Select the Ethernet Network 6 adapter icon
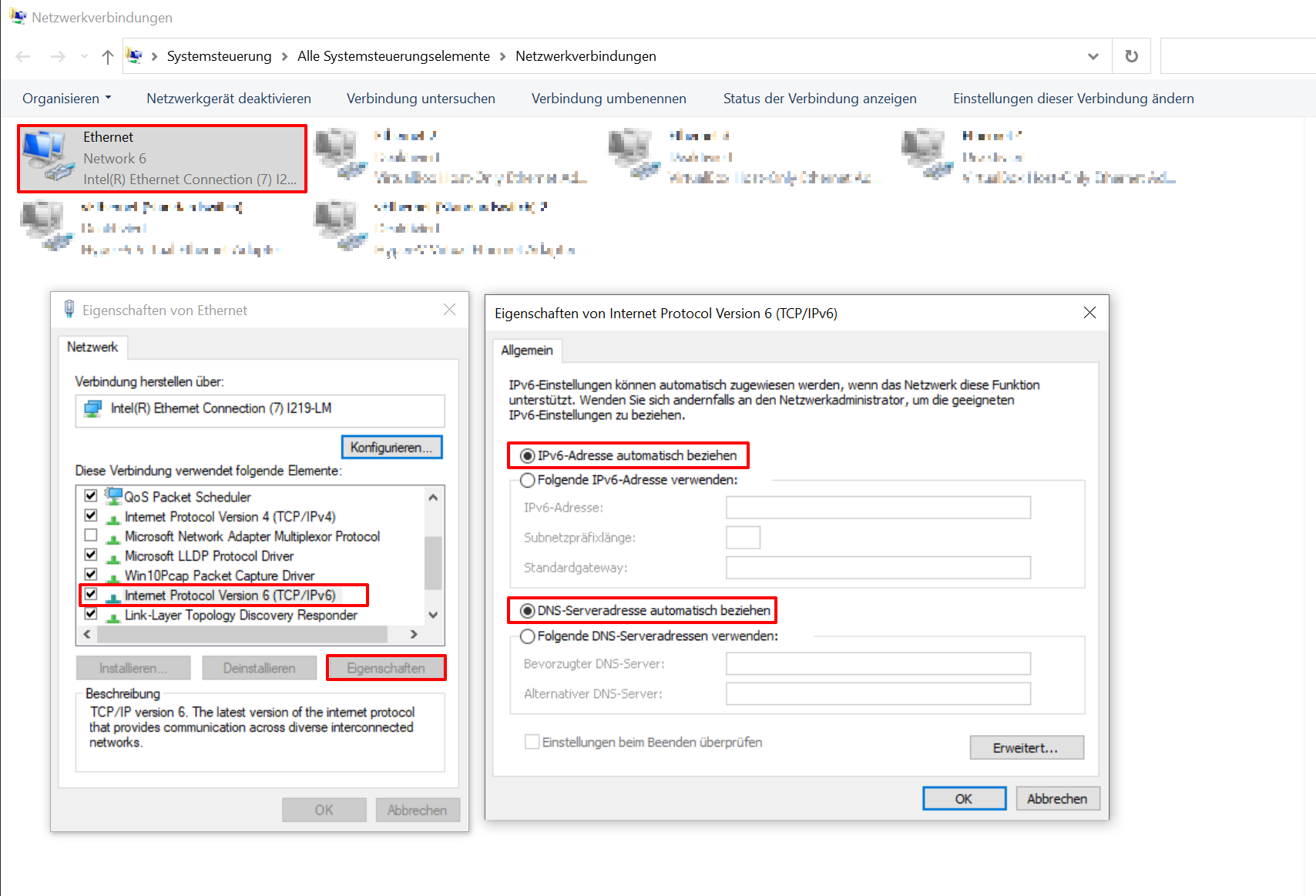 pyautogui.click(x=46, y=157)
